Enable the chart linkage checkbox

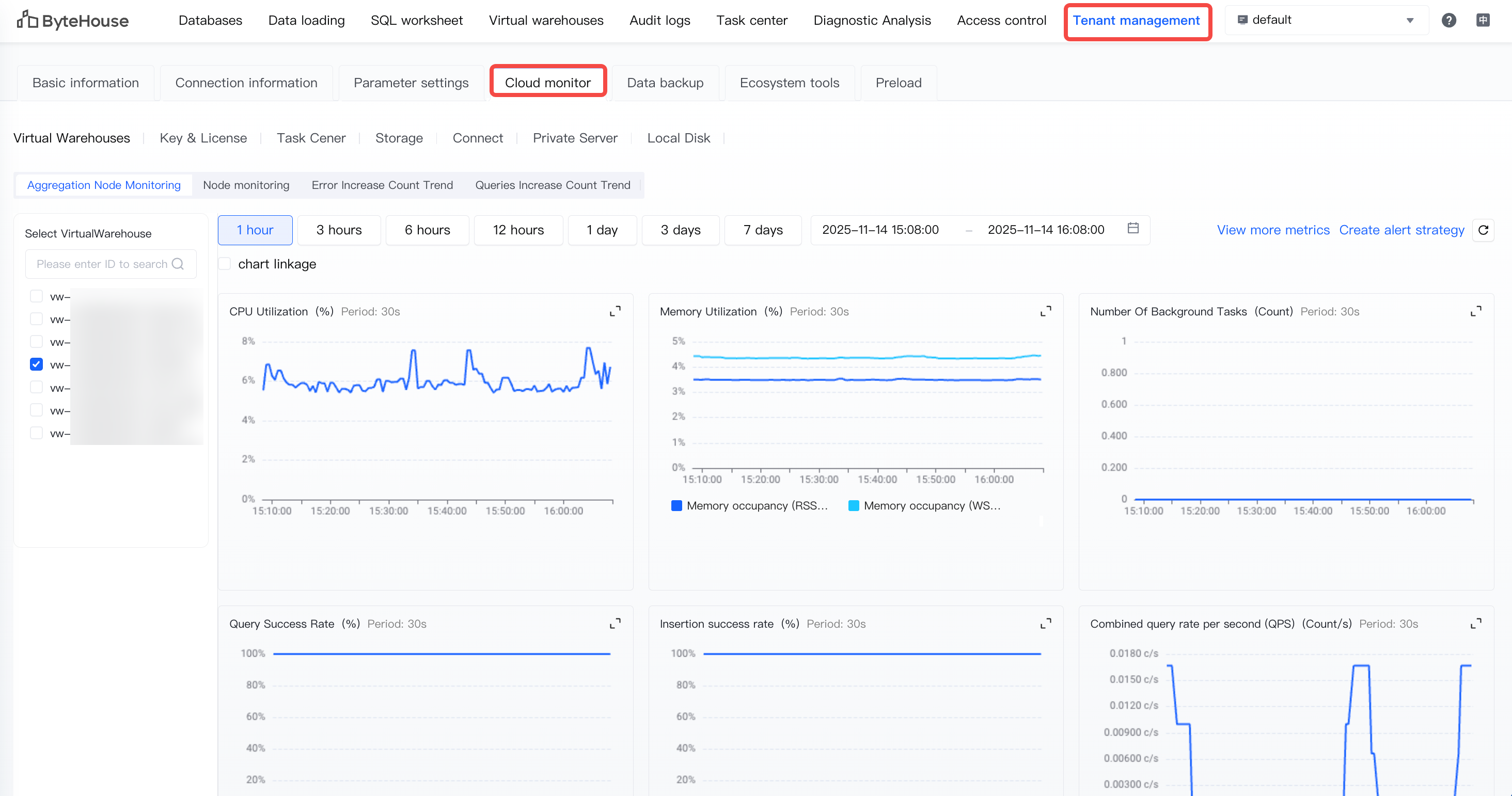[225, 264]
